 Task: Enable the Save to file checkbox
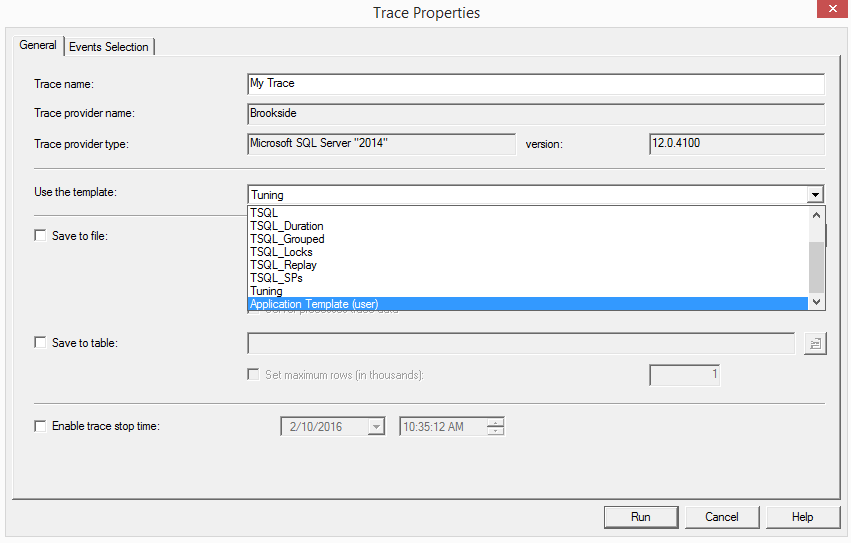pyautogui.click(x=41, y=236)
